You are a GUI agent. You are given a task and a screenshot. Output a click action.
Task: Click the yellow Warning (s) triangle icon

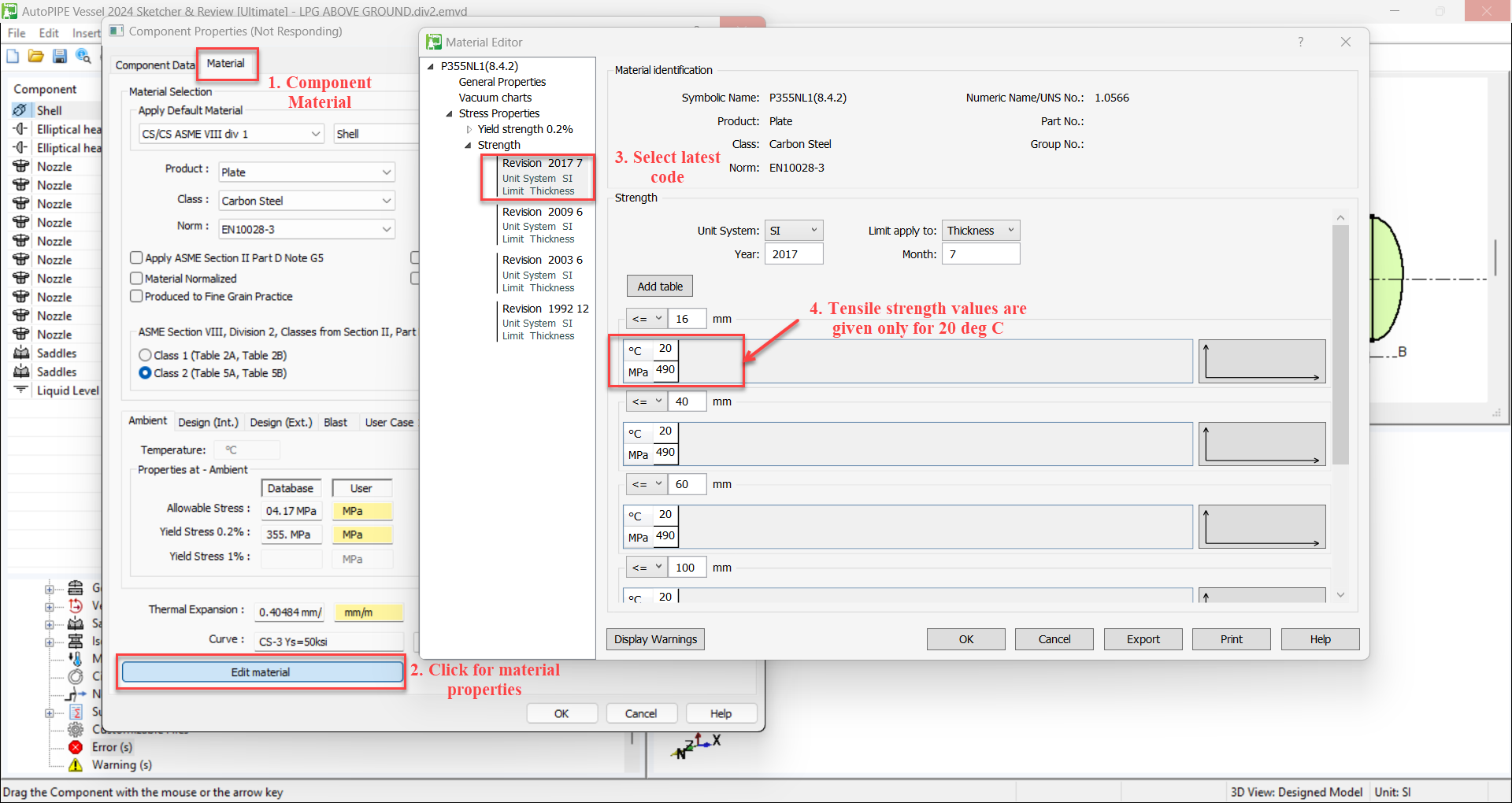[x=76, y=765]
